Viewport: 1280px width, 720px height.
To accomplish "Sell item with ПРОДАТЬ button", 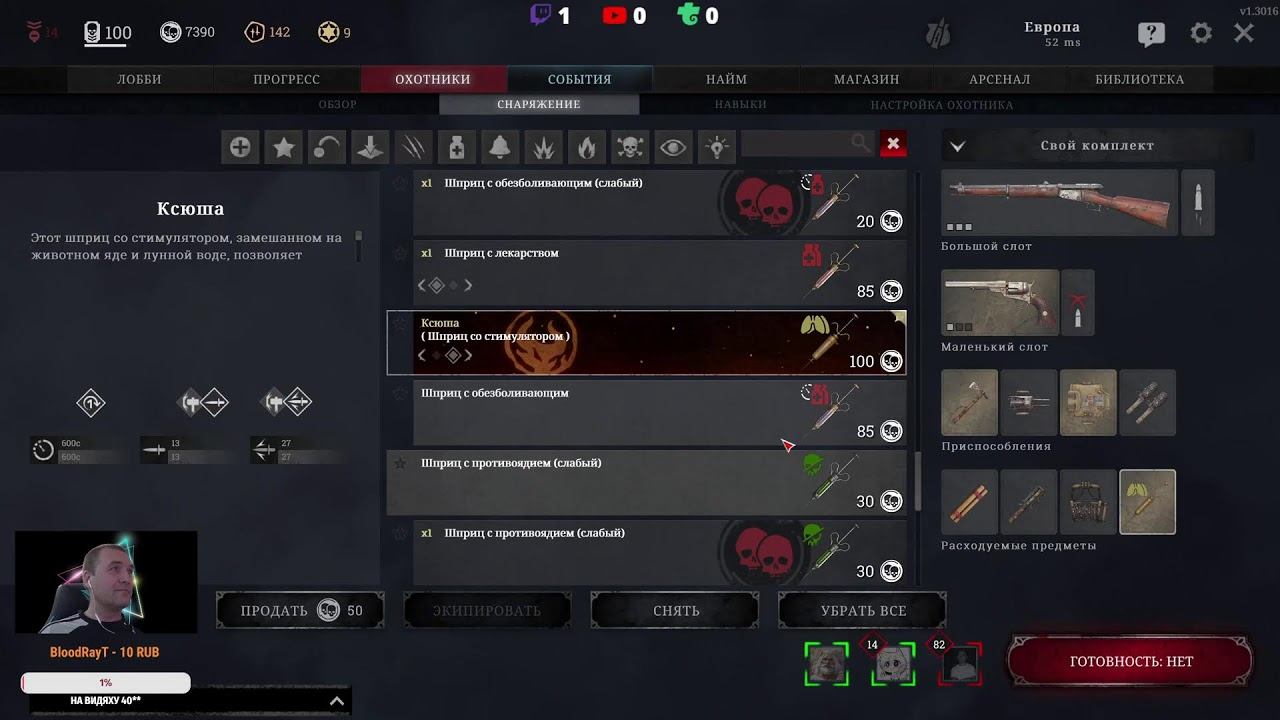I will (301, 610).
